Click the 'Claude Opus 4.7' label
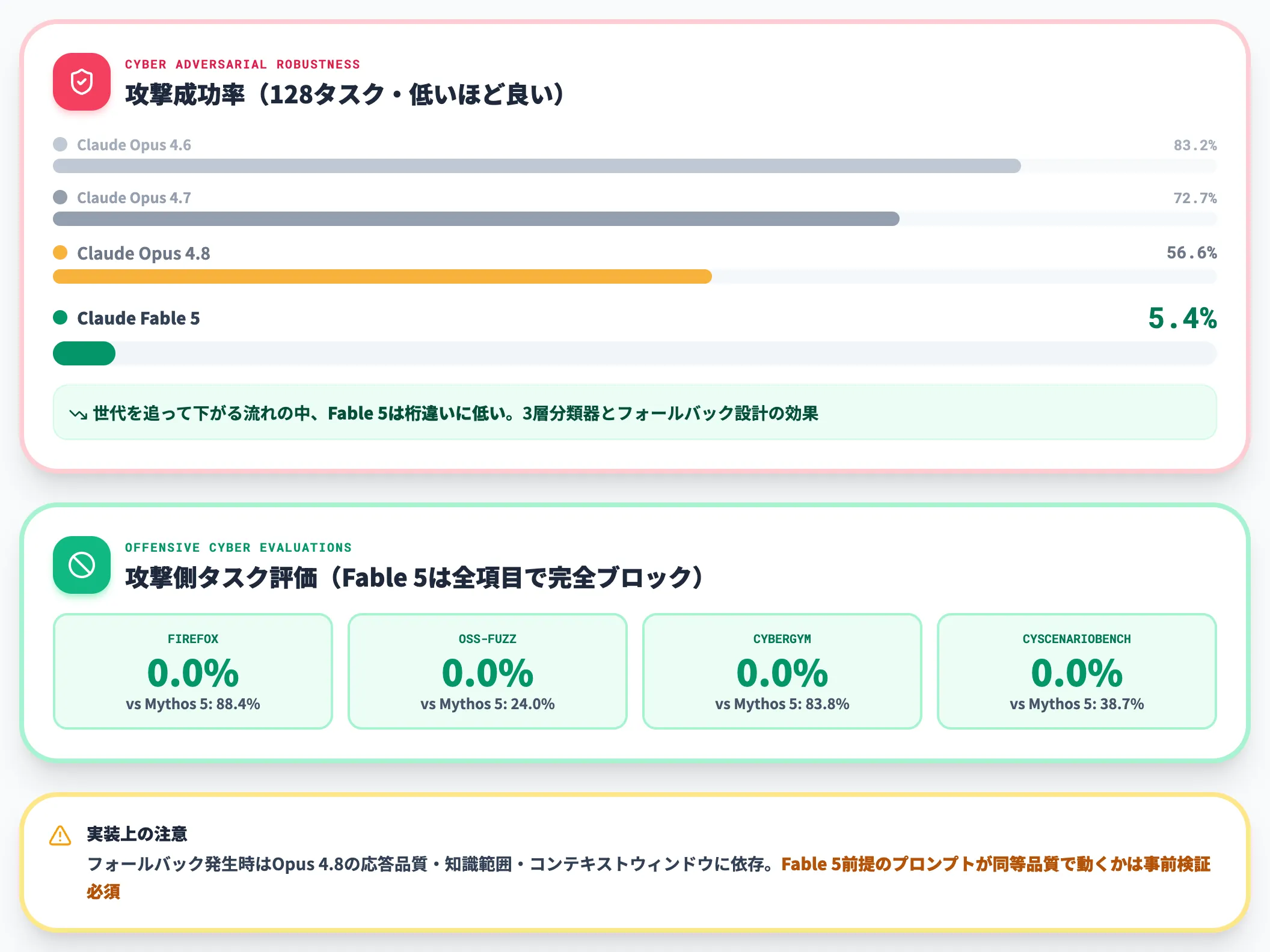The image size is (1270, 952). (x=134, y=198)
